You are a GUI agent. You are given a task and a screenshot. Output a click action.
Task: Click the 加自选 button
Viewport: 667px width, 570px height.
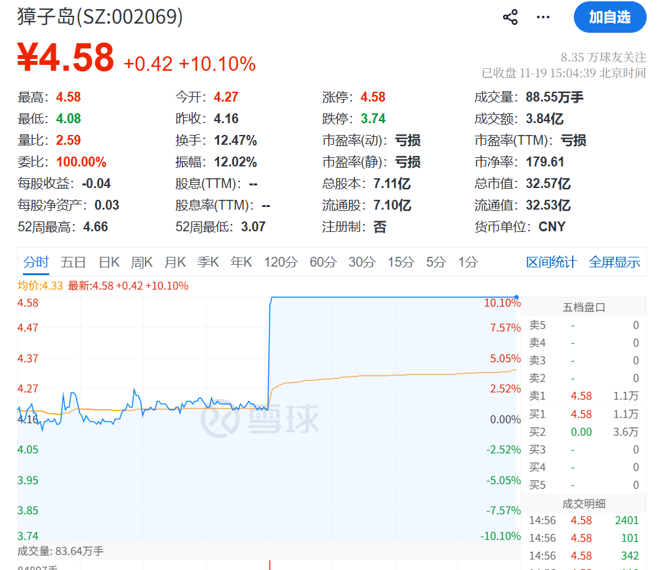point(609,17)
